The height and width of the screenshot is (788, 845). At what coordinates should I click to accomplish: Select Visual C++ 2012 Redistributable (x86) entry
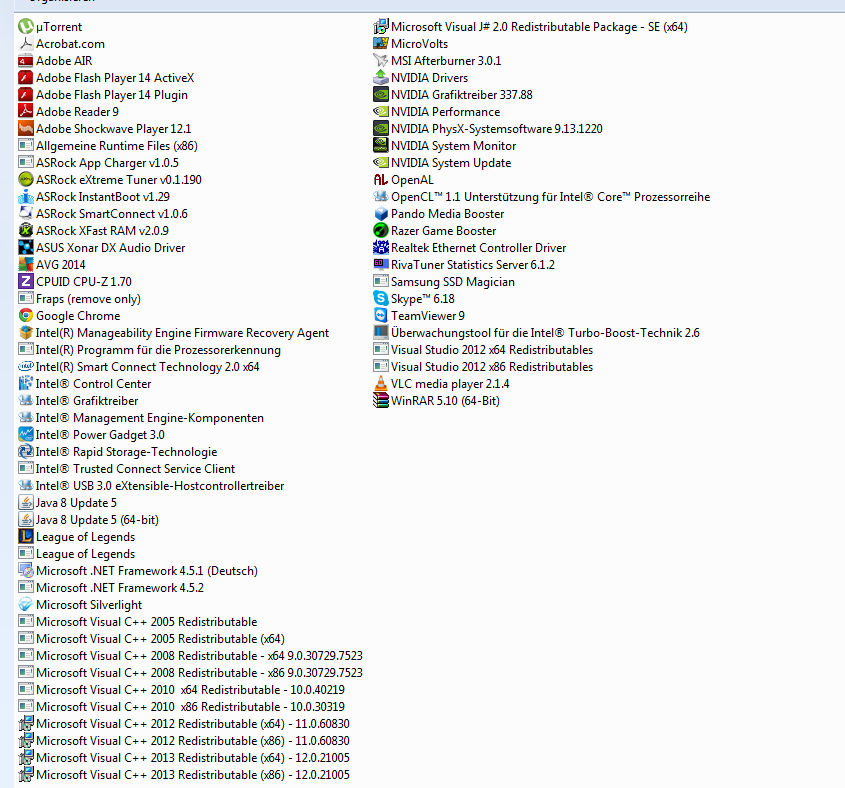coord(184,741)
